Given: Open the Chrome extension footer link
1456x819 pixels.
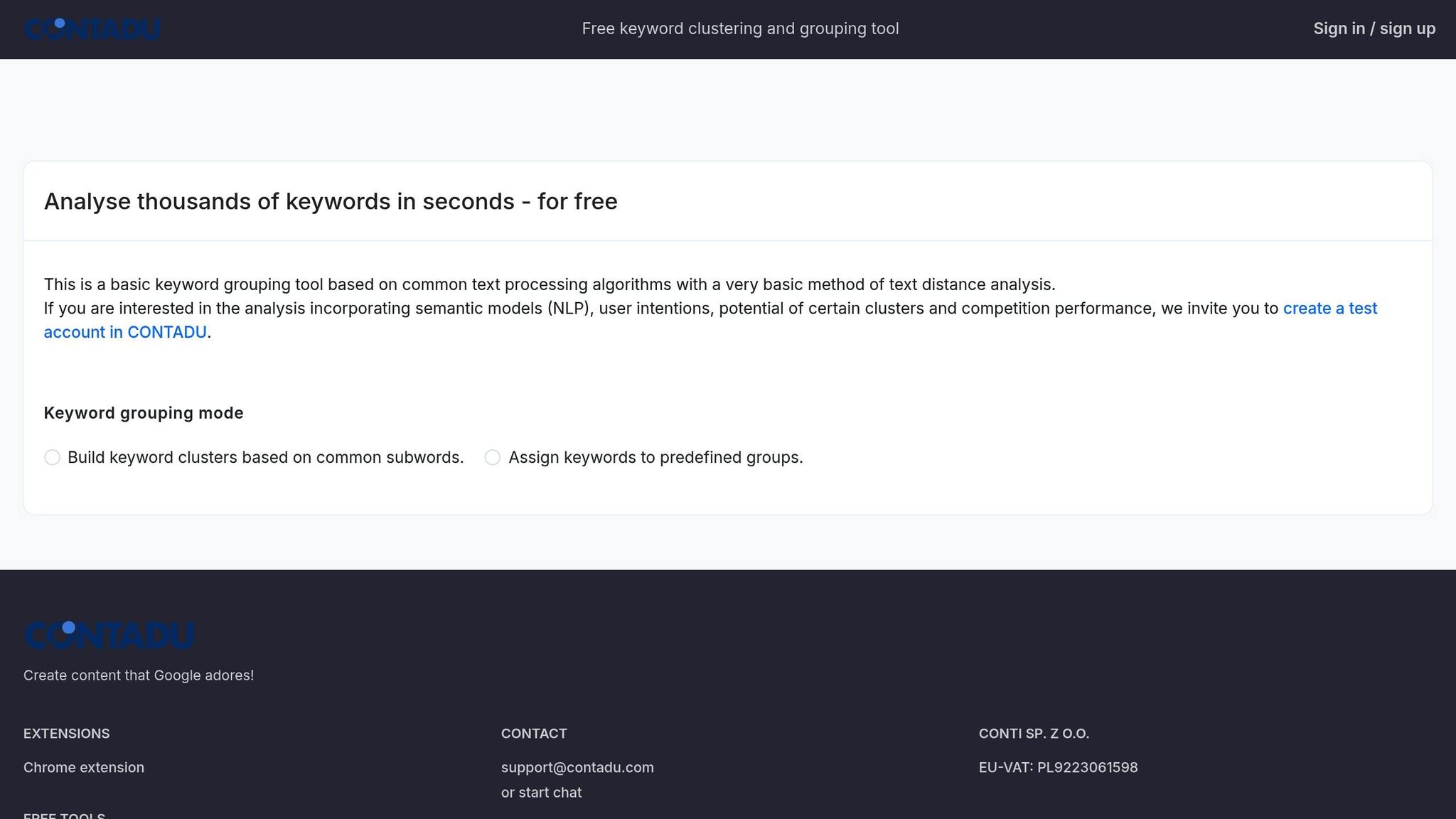Looking at the screenshot, I should coord(84,768).
